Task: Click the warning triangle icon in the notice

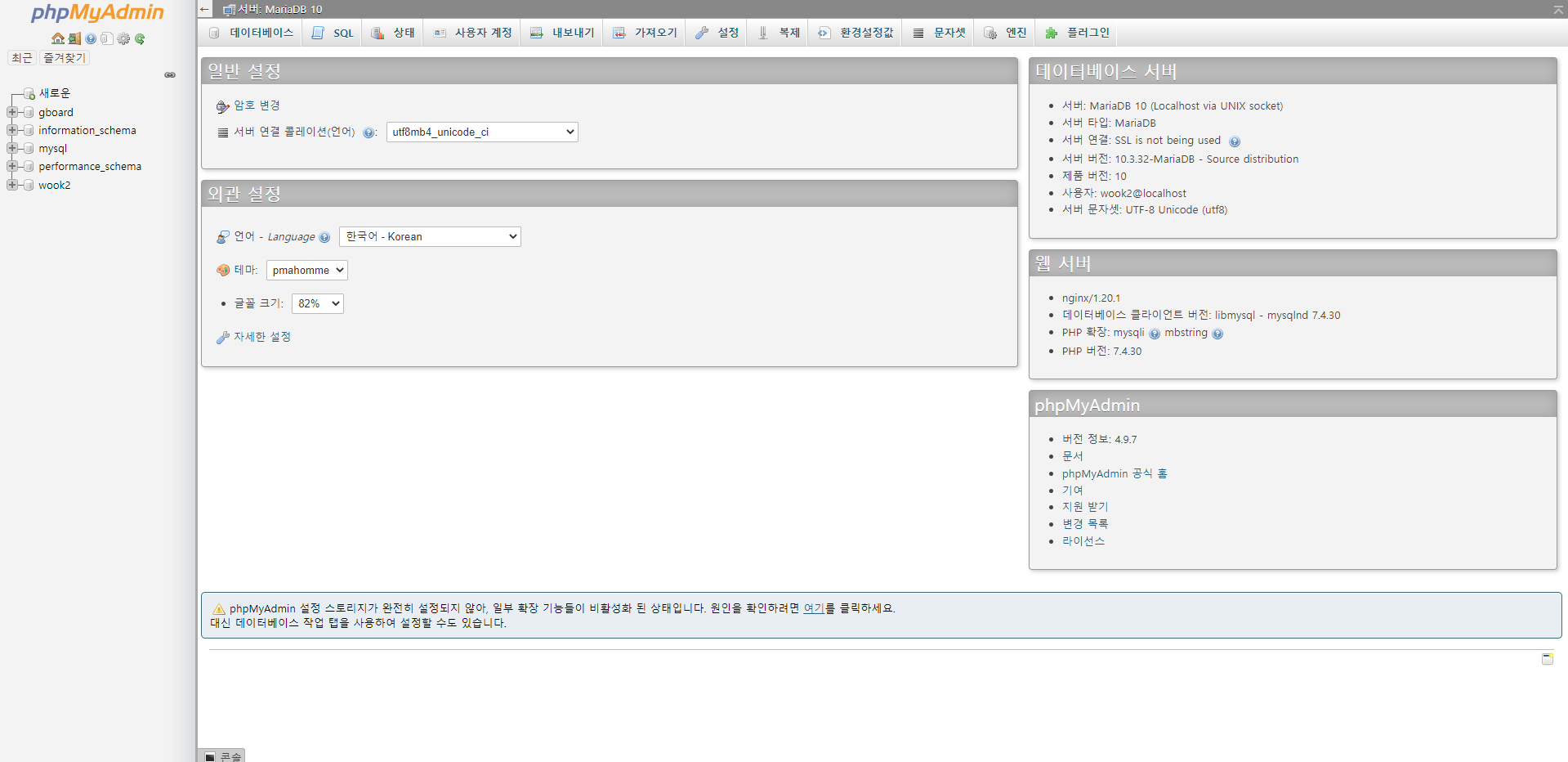Action: pos(219,609)
